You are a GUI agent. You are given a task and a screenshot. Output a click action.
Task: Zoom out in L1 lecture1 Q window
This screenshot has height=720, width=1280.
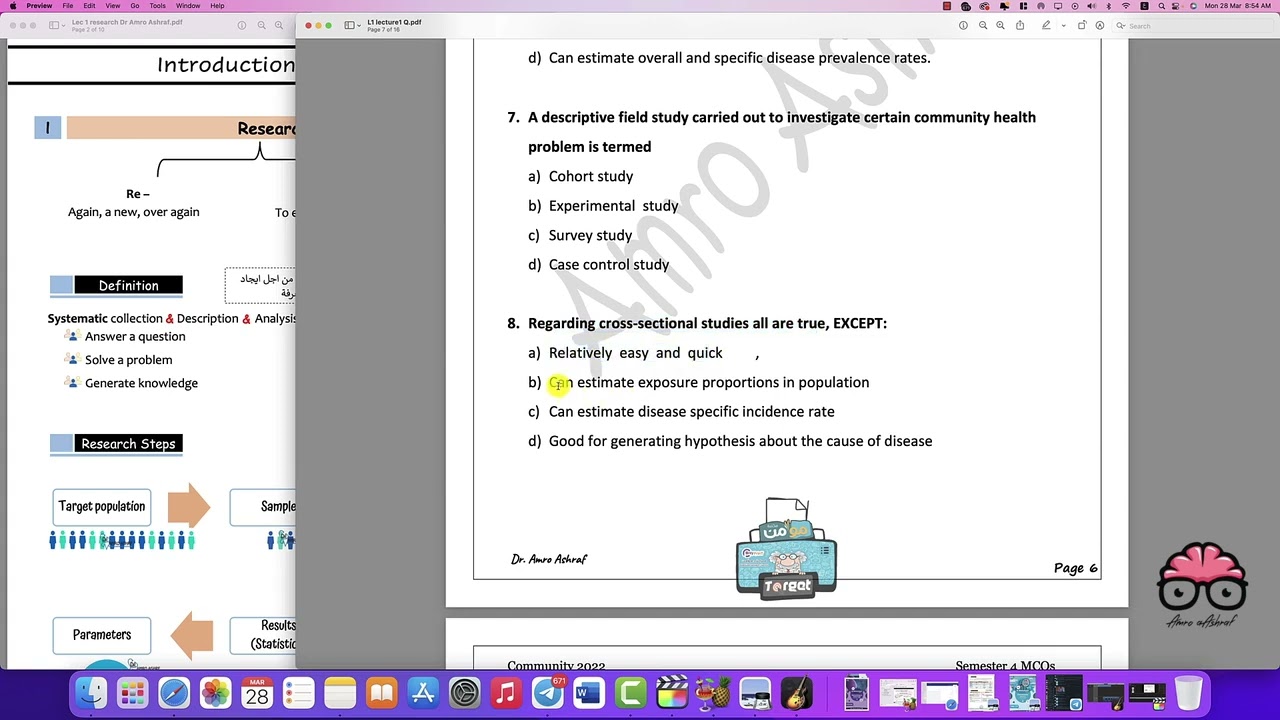click(983, 25)
